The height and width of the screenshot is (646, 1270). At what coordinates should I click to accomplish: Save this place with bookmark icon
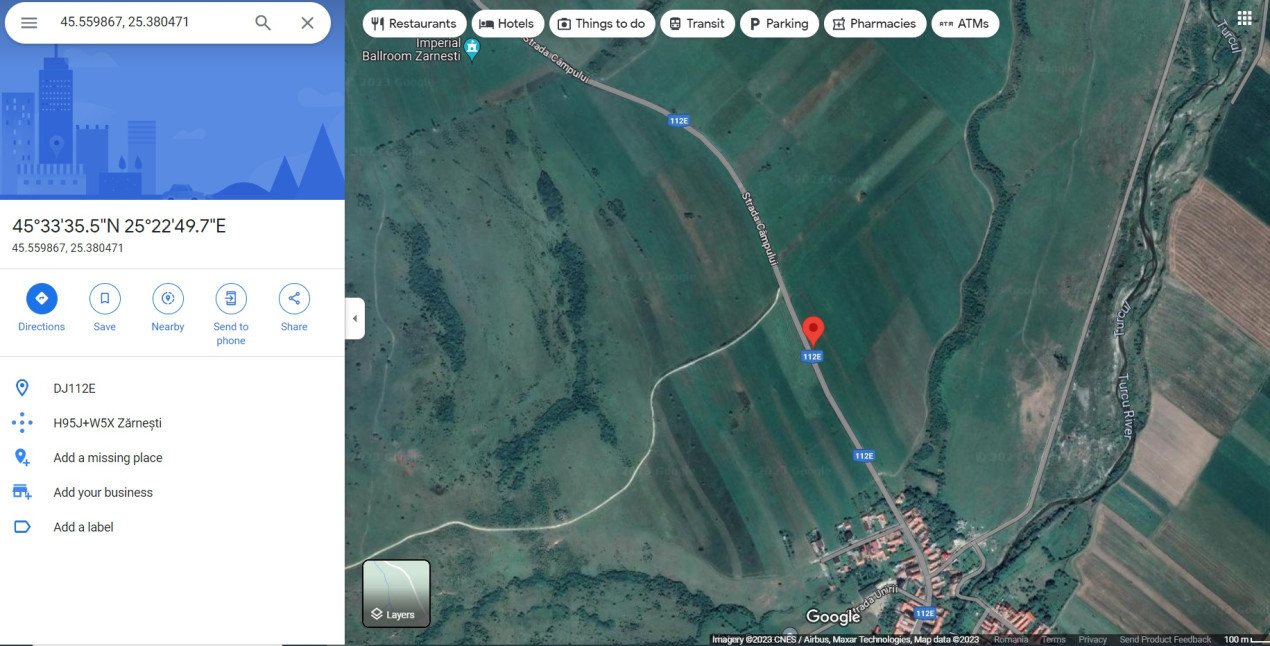(104, 308)
